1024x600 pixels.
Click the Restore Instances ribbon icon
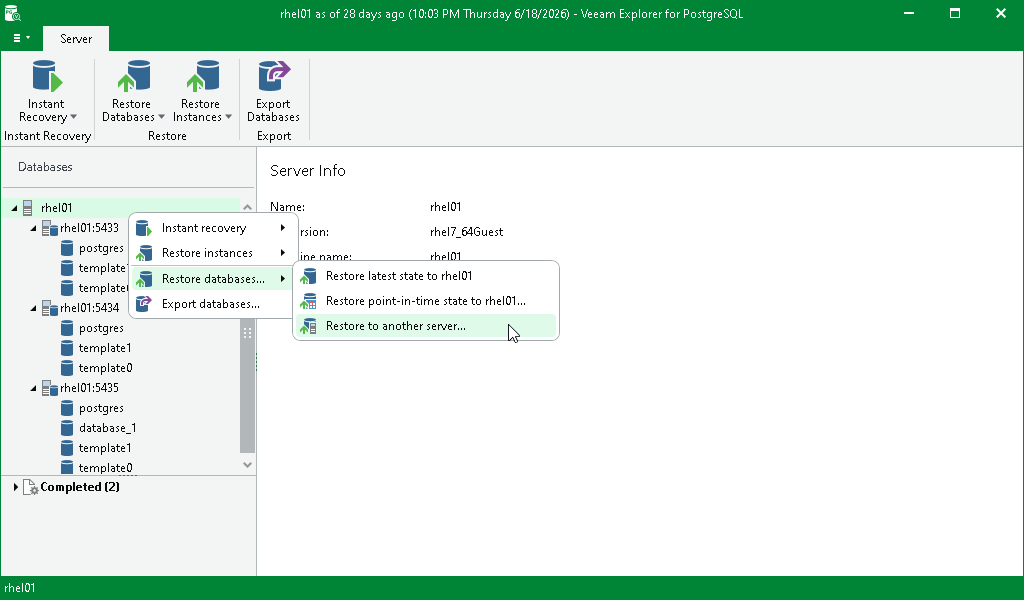[x=202, y=76]
